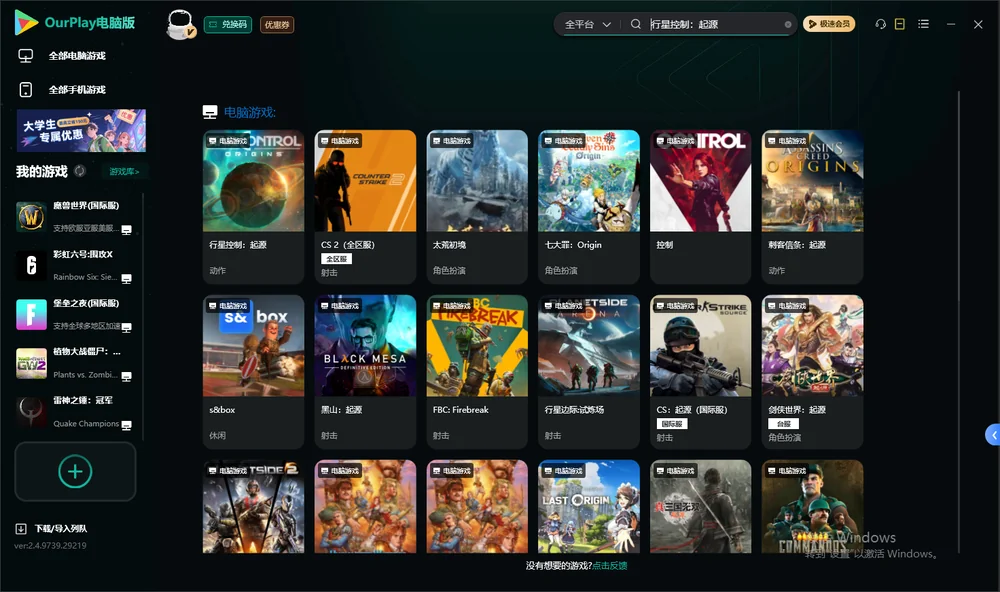
Task: Select 彩虹六号:围攻X in my games
Action: click(x=75, y=265)
